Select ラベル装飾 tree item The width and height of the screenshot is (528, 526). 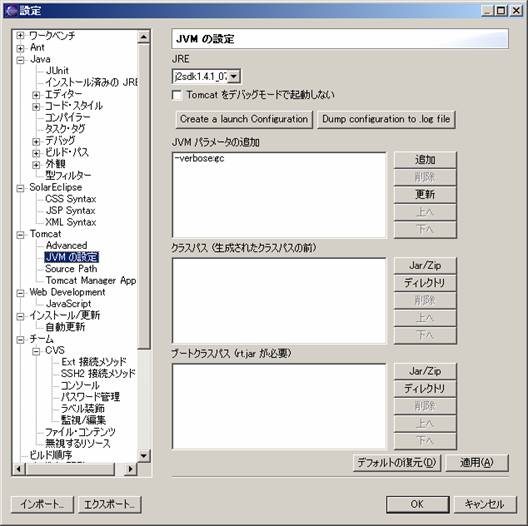pyautogui.click(x=82, y=408)
